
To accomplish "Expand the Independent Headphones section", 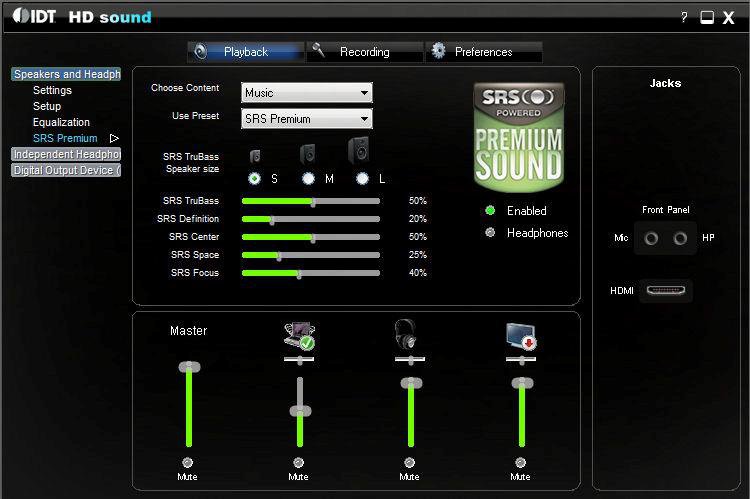I will 66,154.
